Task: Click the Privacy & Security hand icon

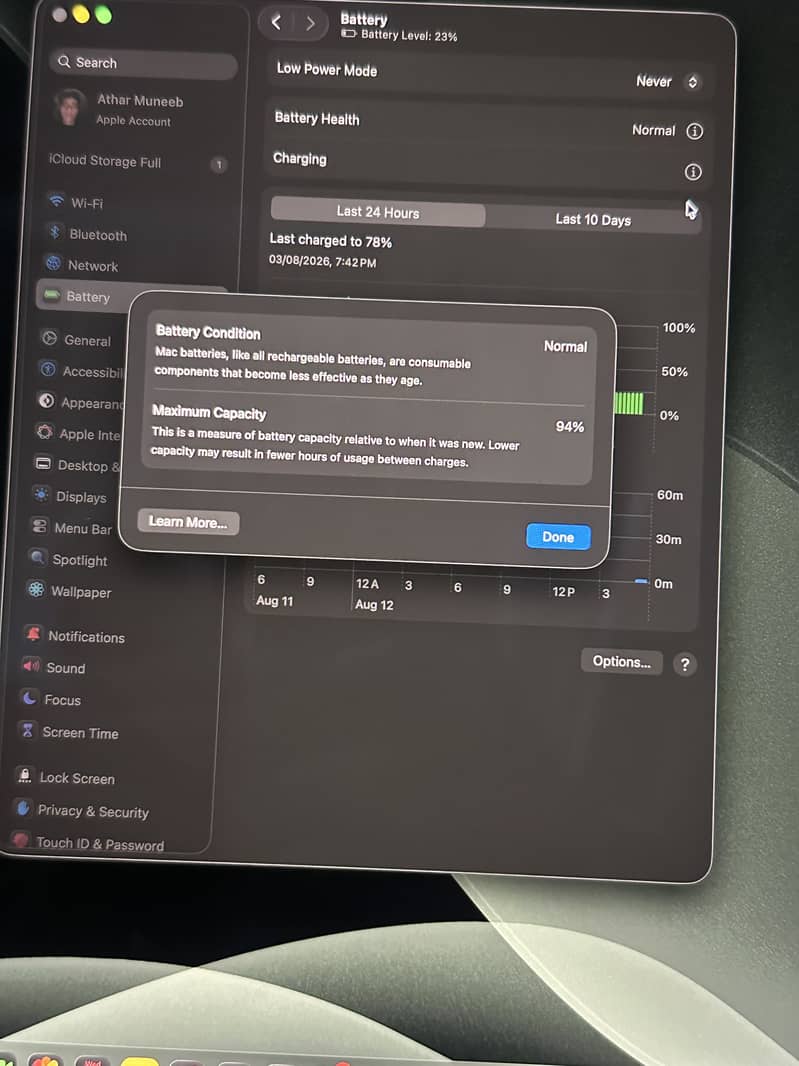Action: [23, 808]
